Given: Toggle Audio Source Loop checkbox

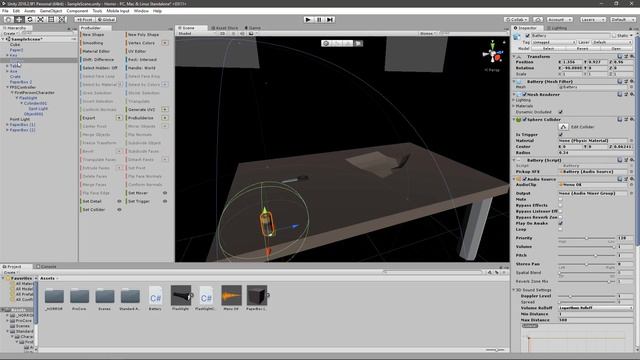Looking at the screenshot, I should coord(560,229).
